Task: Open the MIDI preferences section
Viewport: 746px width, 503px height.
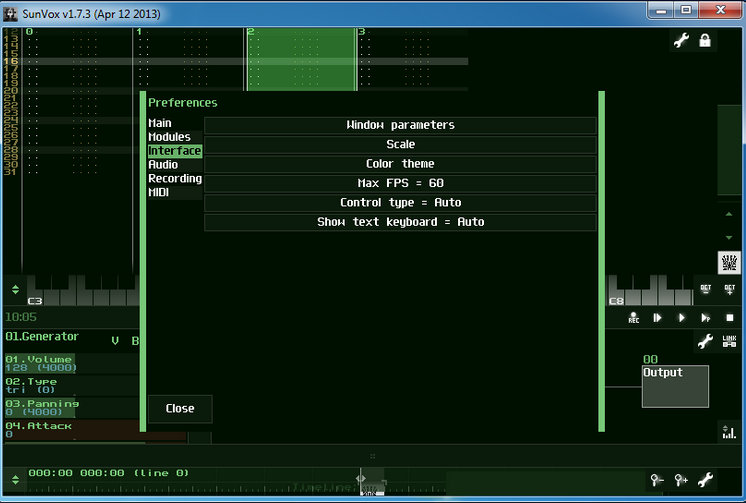Action: click(x=158, y=192)
